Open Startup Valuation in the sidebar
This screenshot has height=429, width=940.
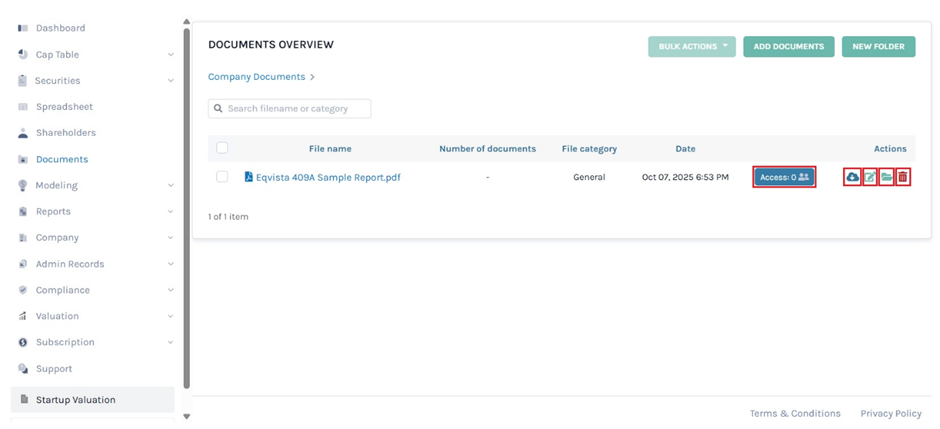click(x=75, y=400)
